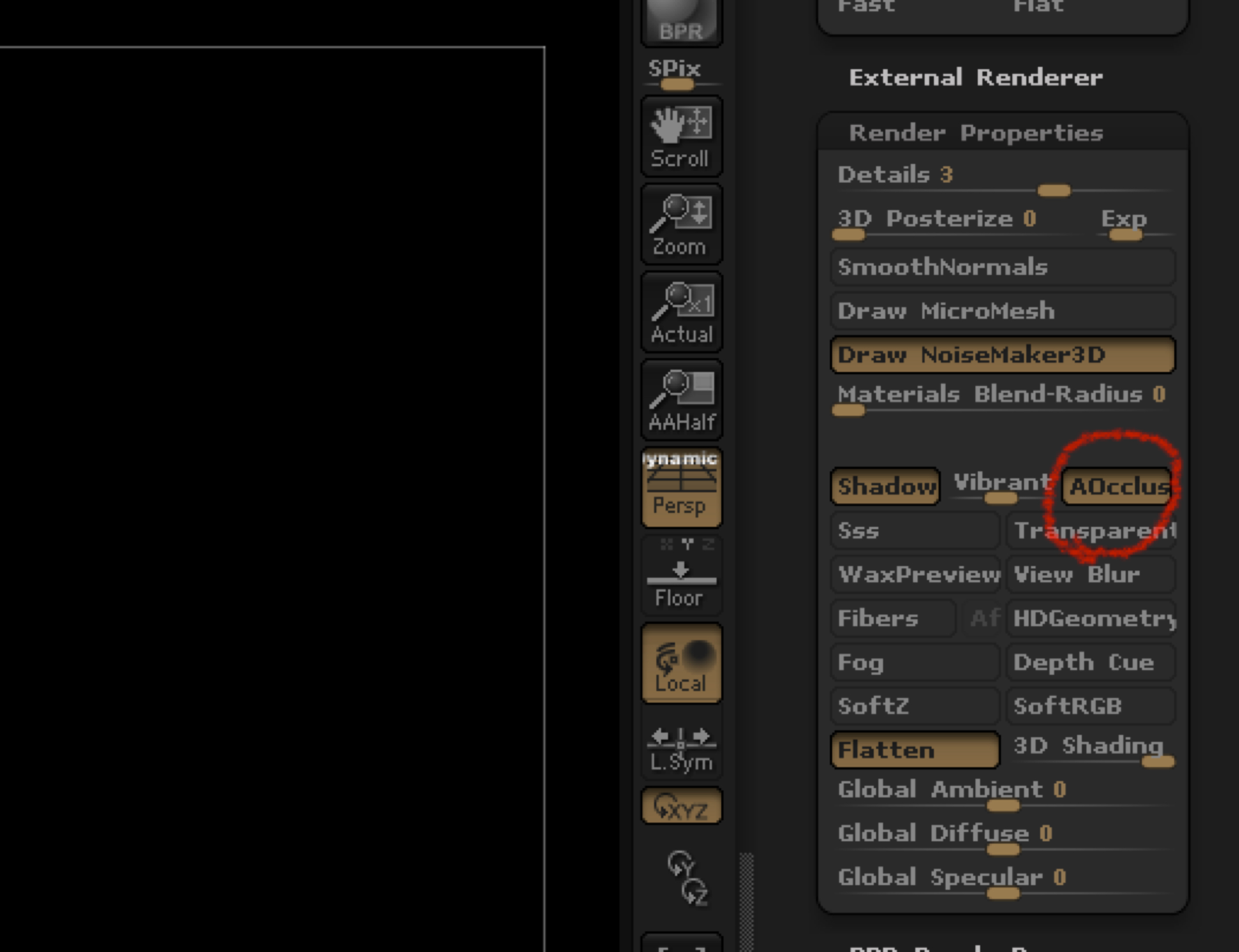The image size is (1239, 952).
Task: Click the BPR render button
Action: point(681,22)
